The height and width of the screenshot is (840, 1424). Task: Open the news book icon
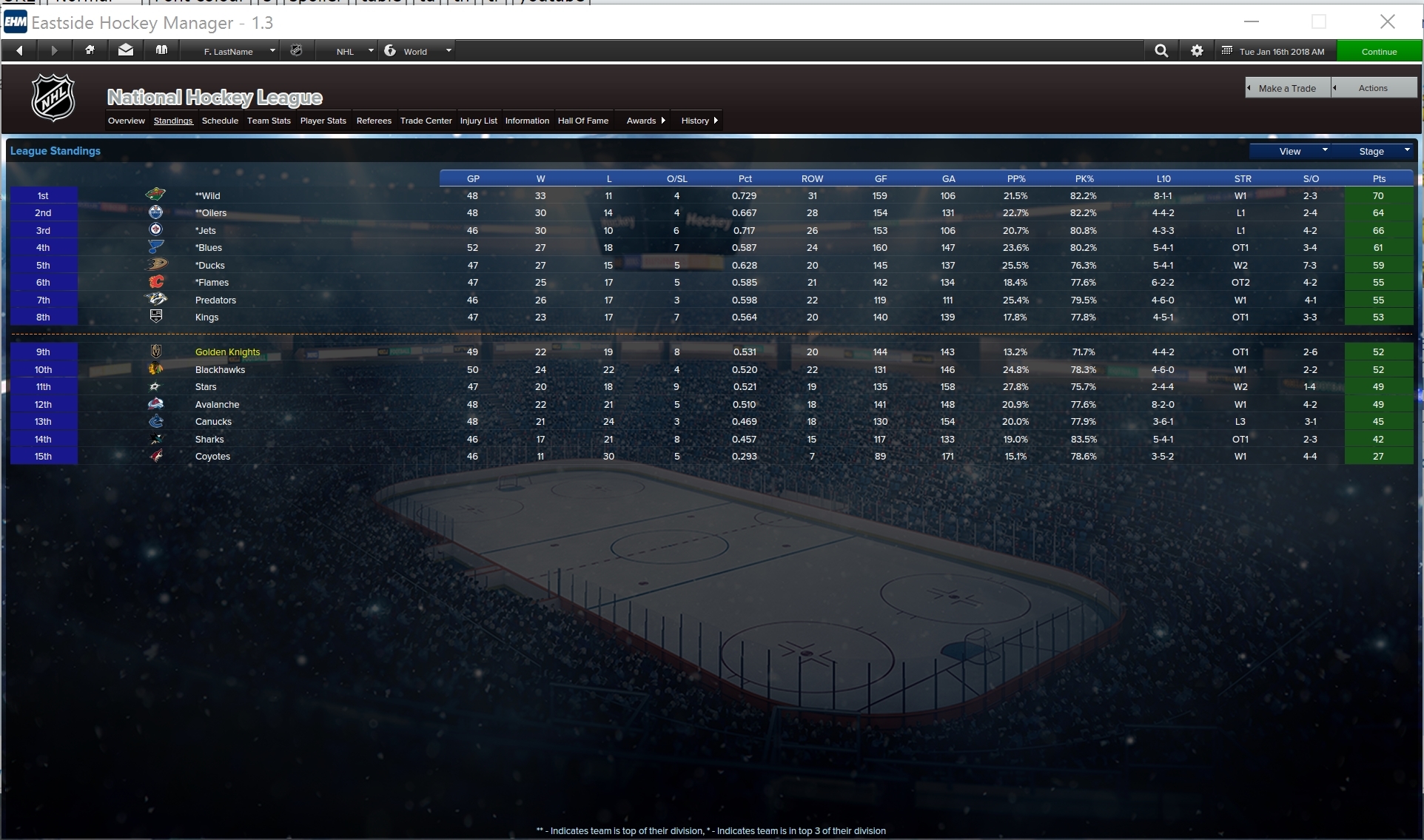click(x=161, y=50)
